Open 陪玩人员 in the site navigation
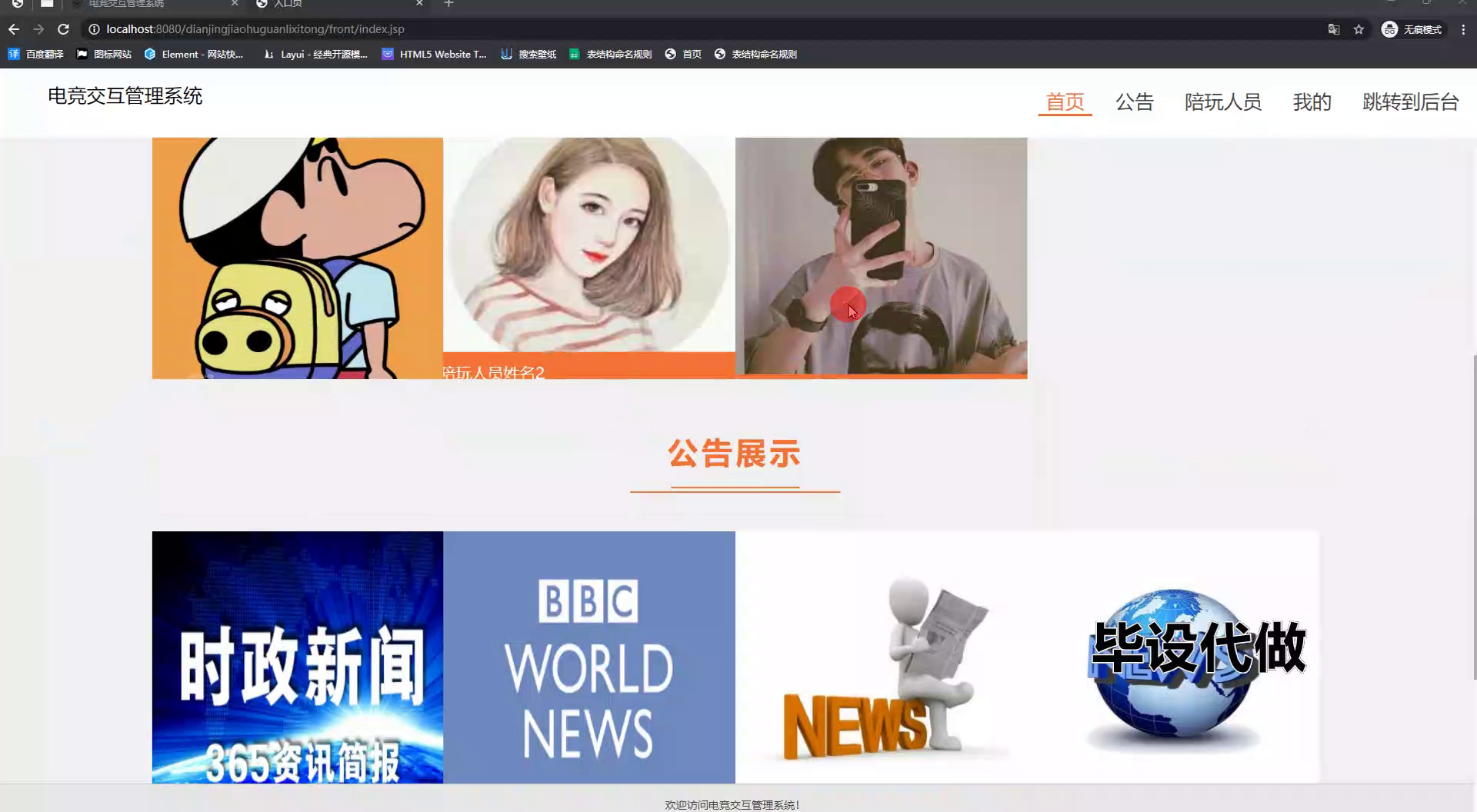The image size is (1477, 812). [1223, 101]
